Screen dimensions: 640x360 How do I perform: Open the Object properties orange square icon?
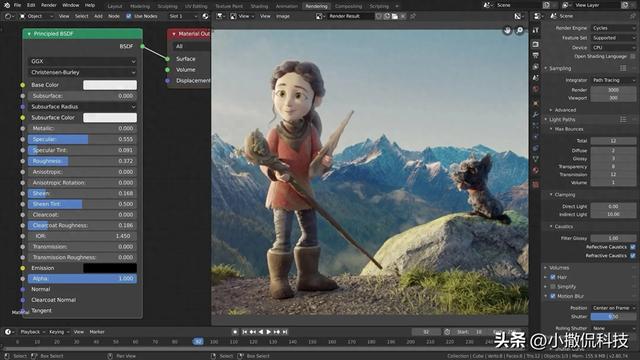tap(536, 104)
